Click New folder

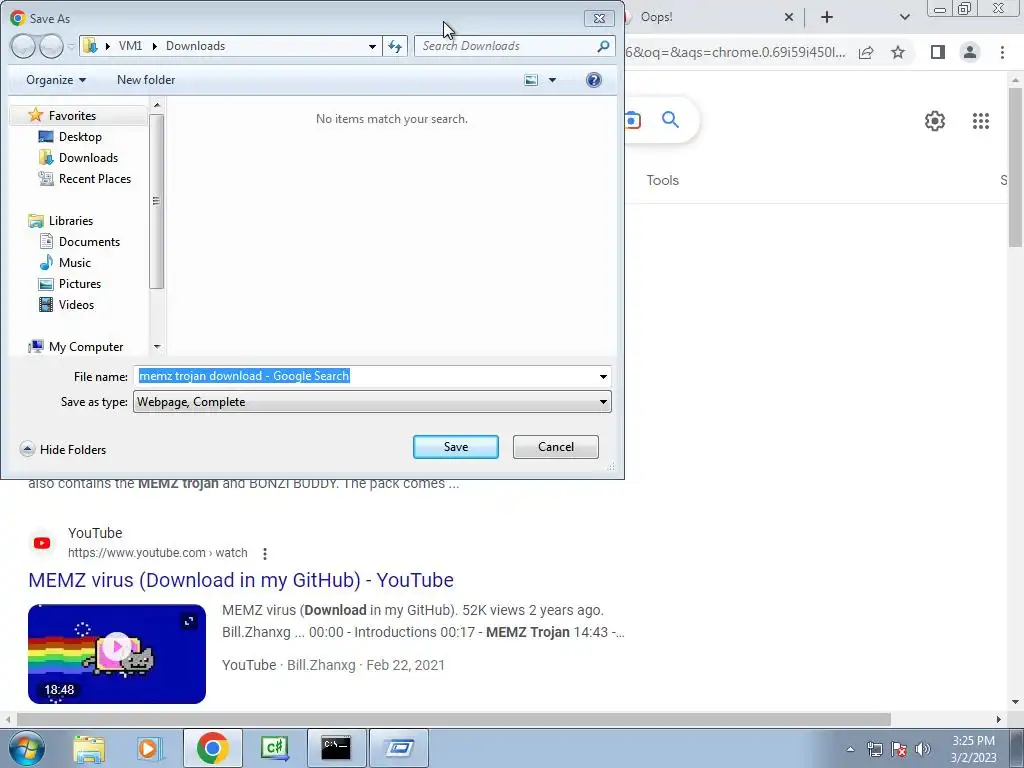click(x=146, y=80)
